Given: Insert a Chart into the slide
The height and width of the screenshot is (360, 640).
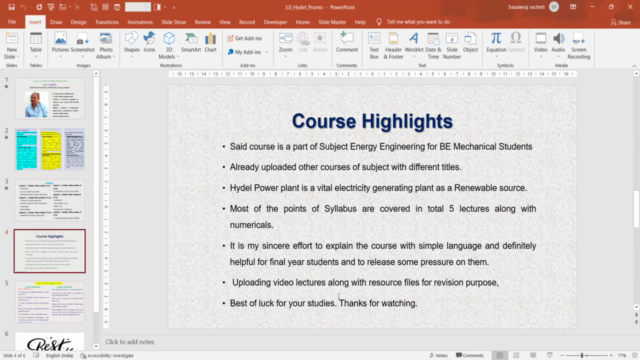Looking at the screenshot, I should [210, 43].
